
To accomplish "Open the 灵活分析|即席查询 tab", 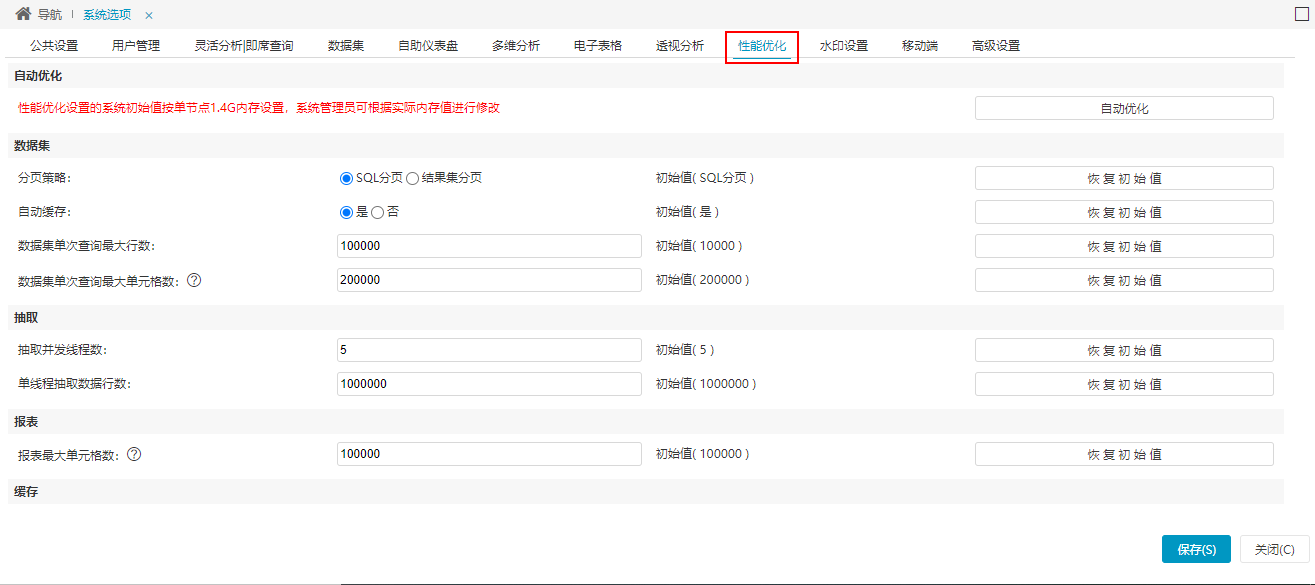I will pos(244,46).
